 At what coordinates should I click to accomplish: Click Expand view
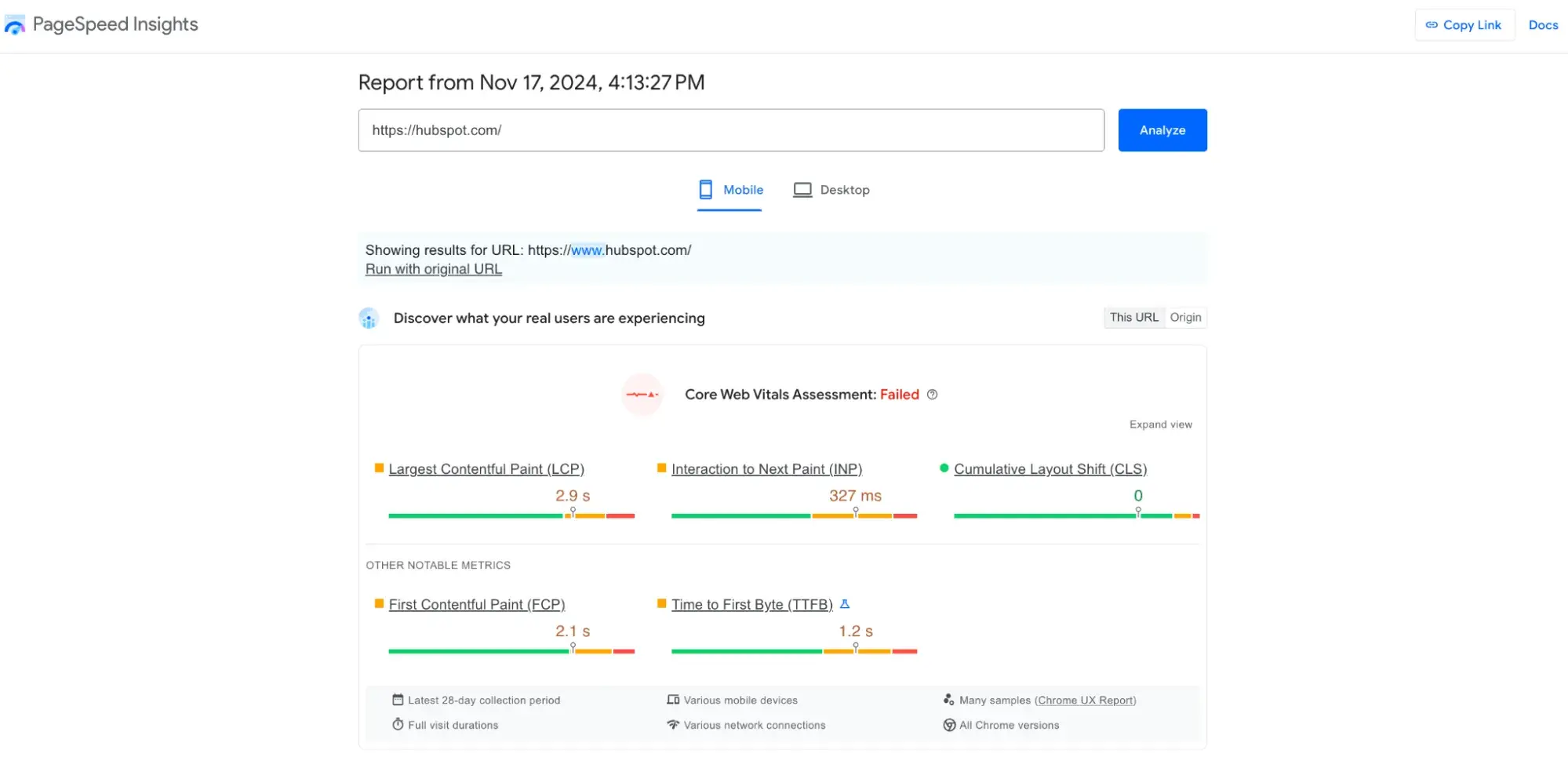[x=1160, y=424]
